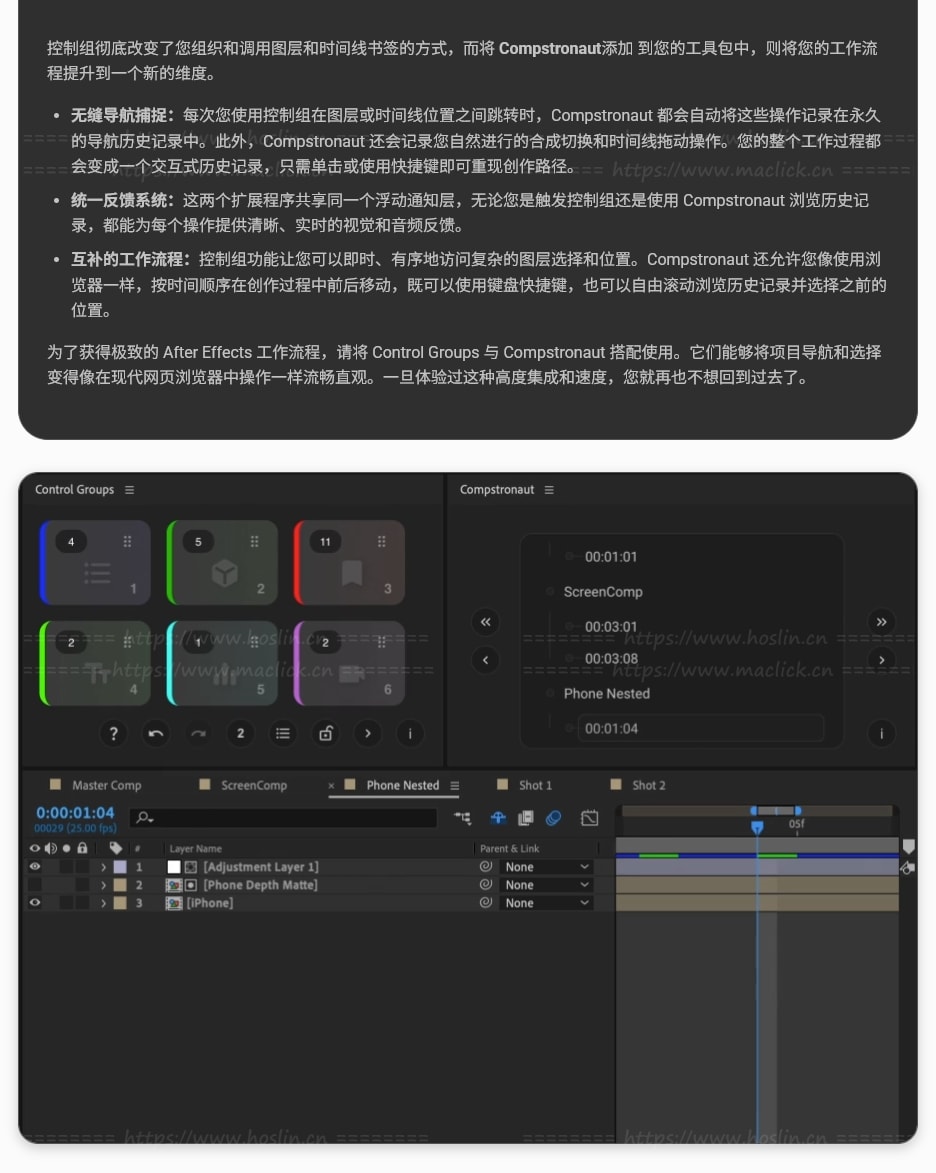
Task: Select history entry 00:01:01
Action: (611, 557)
